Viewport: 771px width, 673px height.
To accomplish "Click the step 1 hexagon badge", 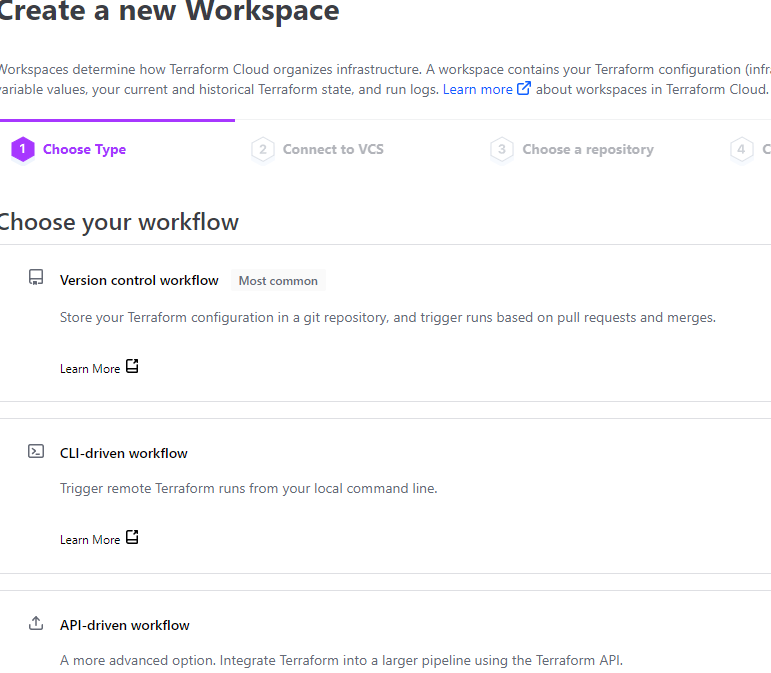I will (x=23, y=149).
